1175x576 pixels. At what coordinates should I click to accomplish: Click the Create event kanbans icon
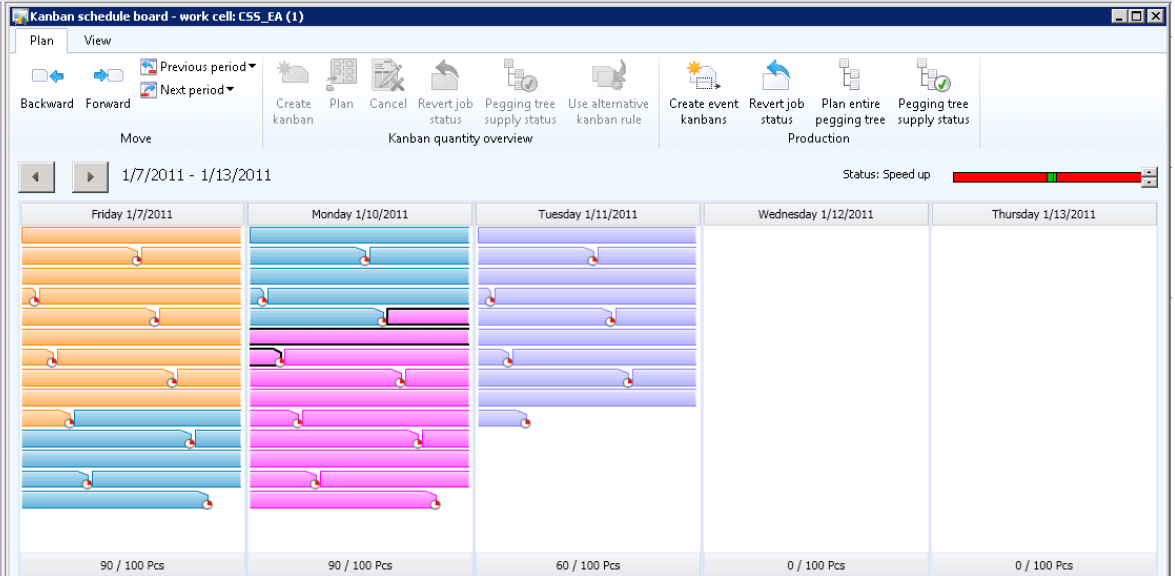click(703, 77)
